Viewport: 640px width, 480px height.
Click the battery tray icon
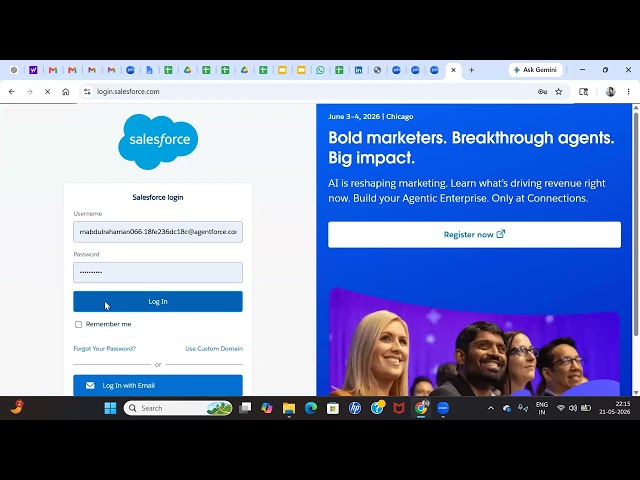click(586, 408)
